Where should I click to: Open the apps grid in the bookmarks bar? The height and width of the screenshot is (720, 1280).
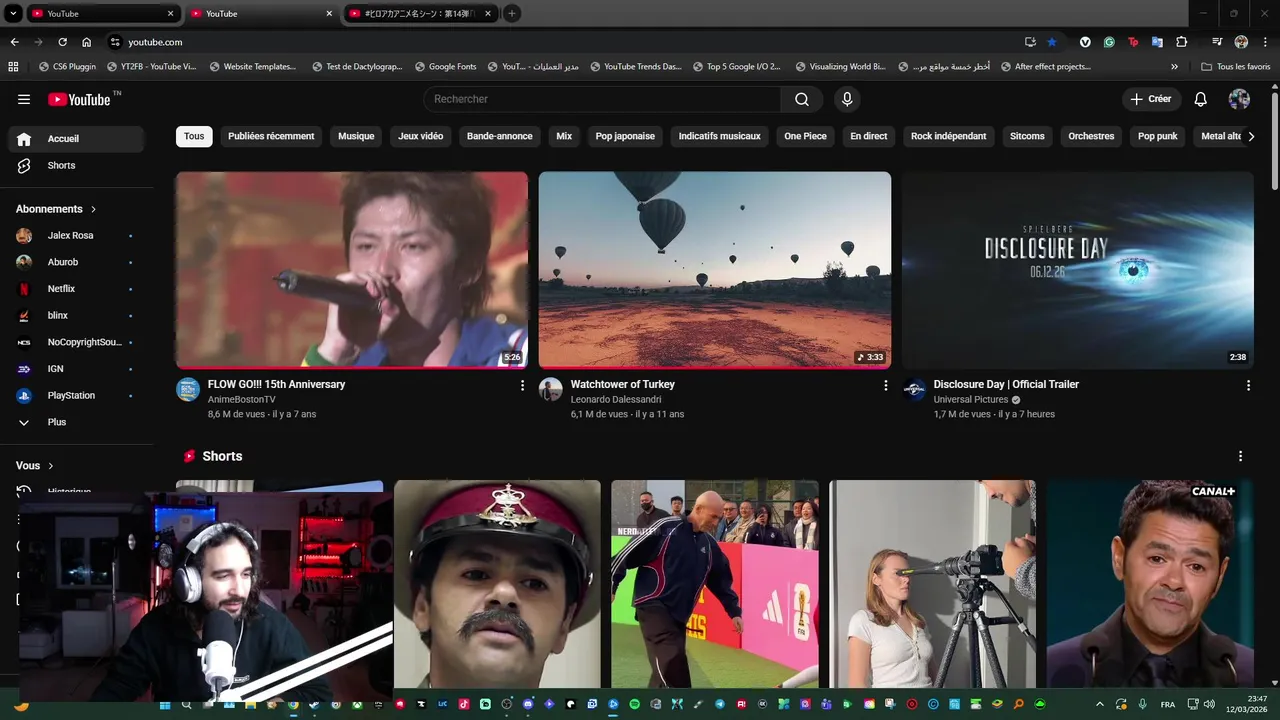click(13, 67)
